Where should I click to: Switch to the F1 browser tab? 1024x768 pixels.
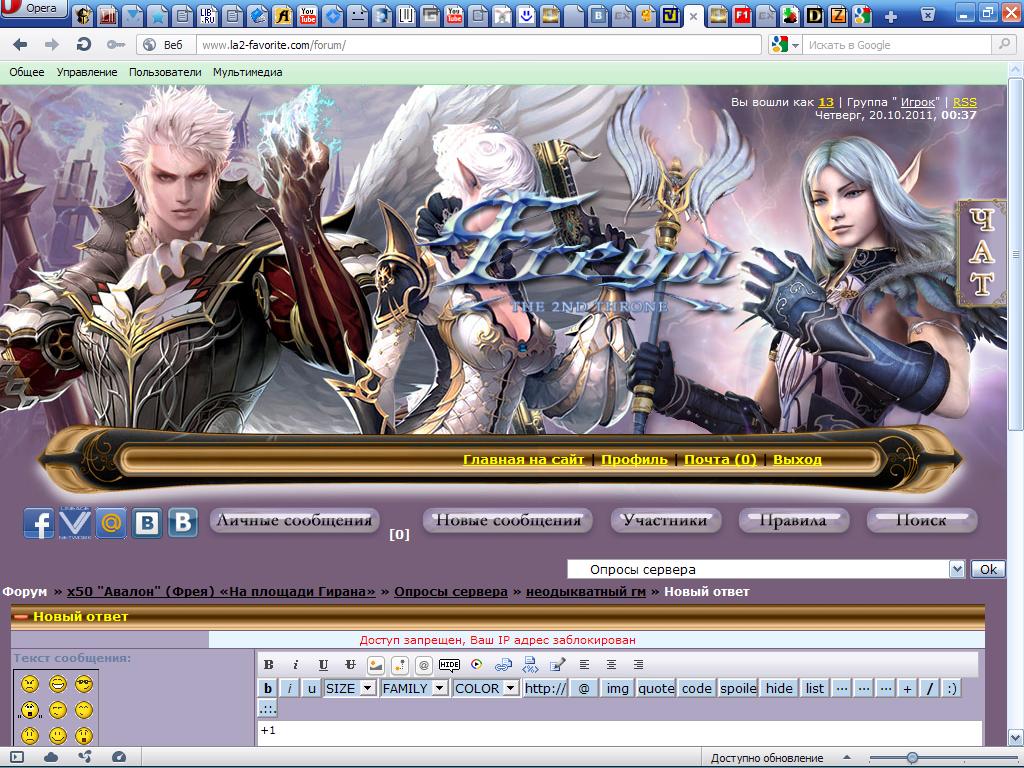(x=742, y=14)
